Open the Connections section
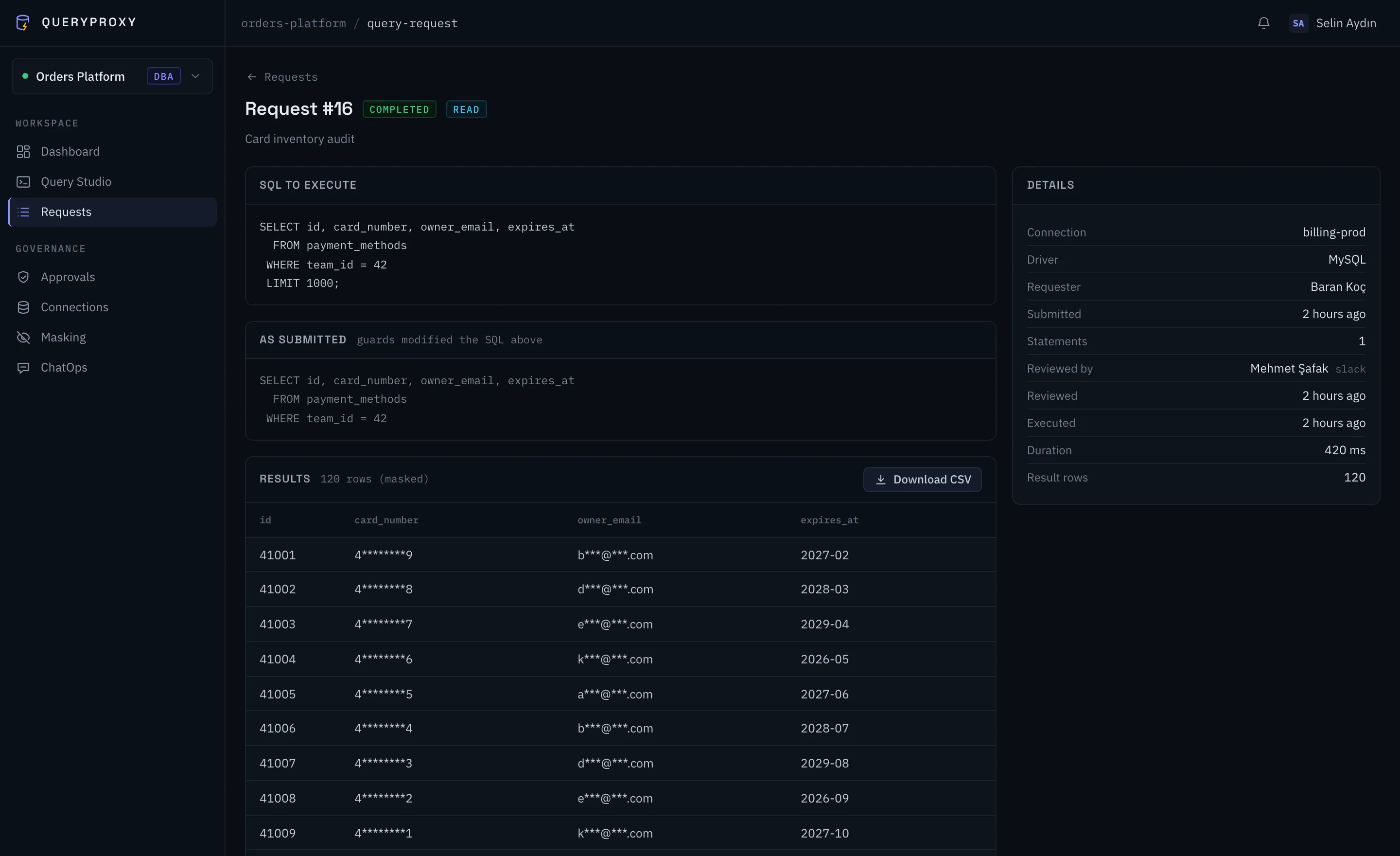 coord(112,307)
